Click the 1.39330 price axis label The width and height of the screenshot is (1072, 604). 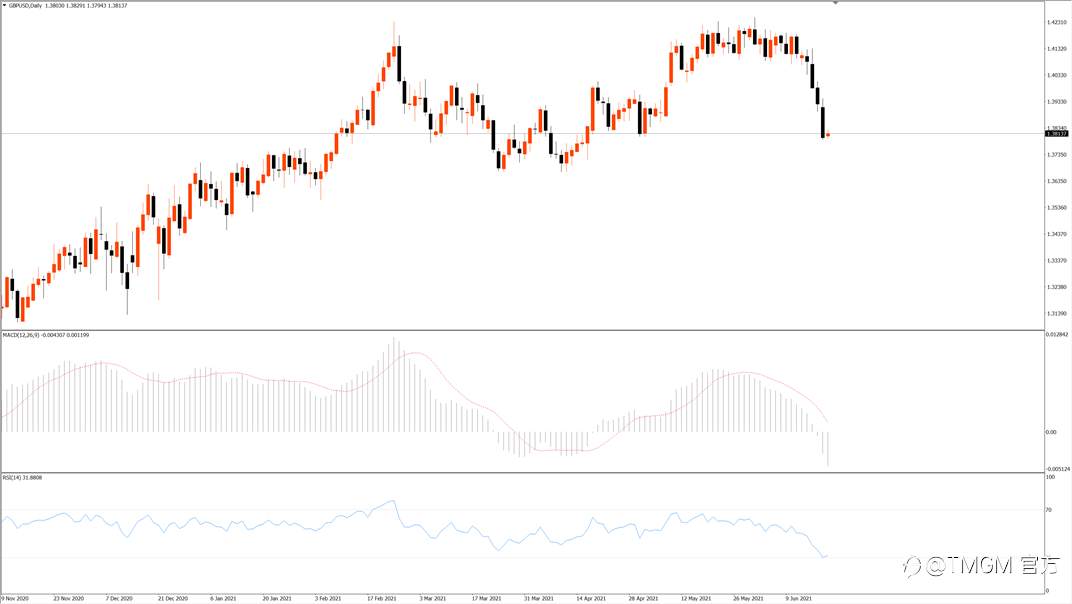[x=1057, y=102]
